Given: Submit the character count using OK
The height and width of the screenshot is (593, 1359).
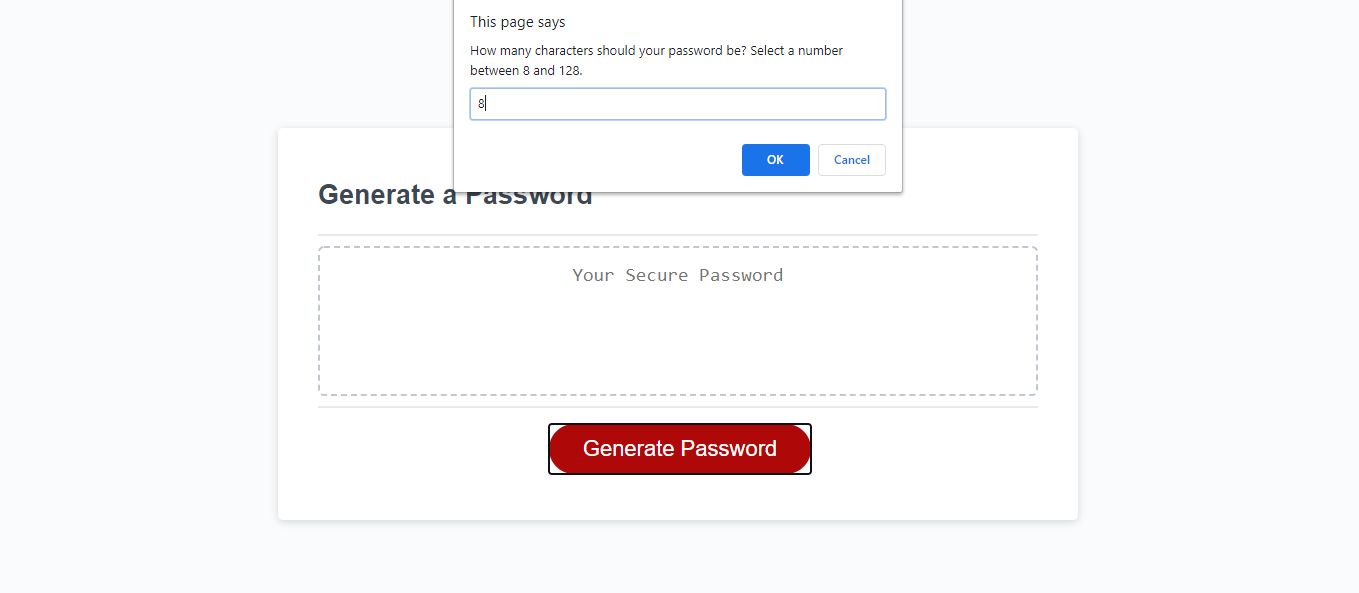Looking at the screenshot, I should click(x=775, y=159).
